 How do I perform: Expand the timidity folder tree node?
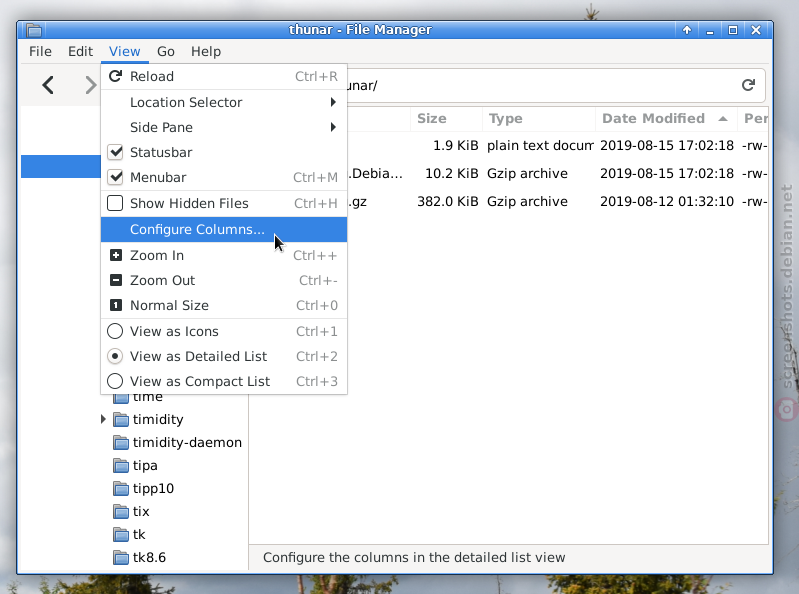(x=103, y=419)
